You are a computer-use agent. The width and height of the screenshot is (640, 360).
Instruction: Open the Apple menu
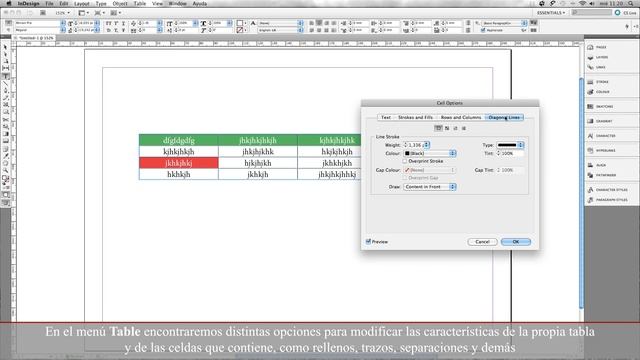pyautogui.click(x=9, y=3)
